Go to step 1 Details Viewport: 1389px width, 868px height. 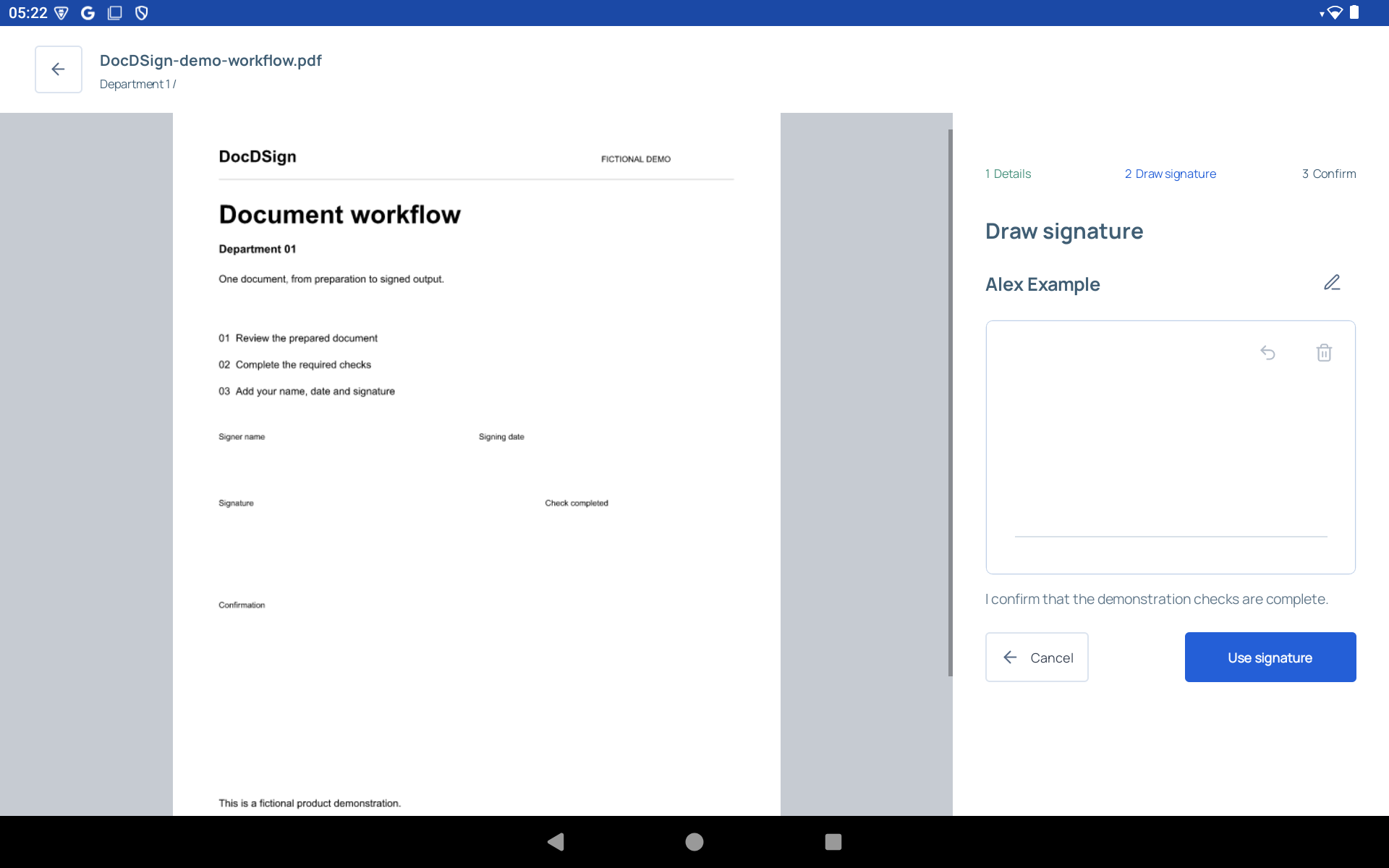1008,174
